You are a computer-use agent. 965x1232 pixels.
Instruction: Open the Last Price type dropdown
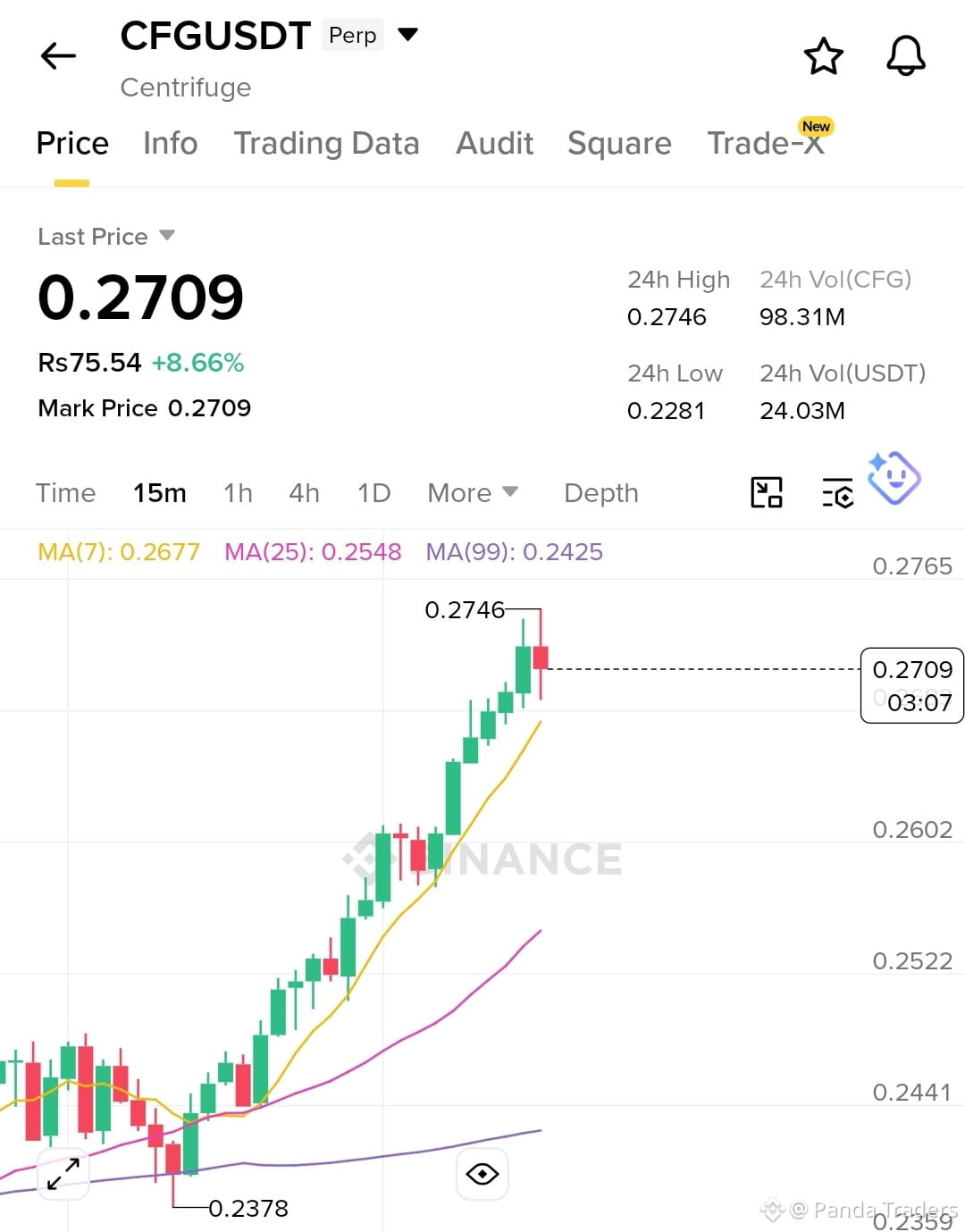pos(167,235)
